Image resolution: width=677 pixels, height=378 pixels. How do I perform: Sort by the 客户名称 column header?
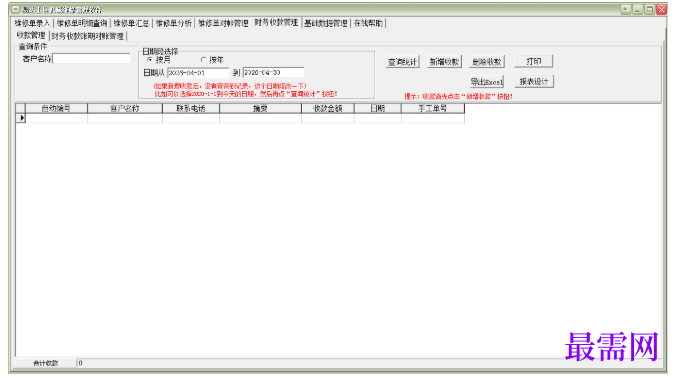tap(125, 108)
